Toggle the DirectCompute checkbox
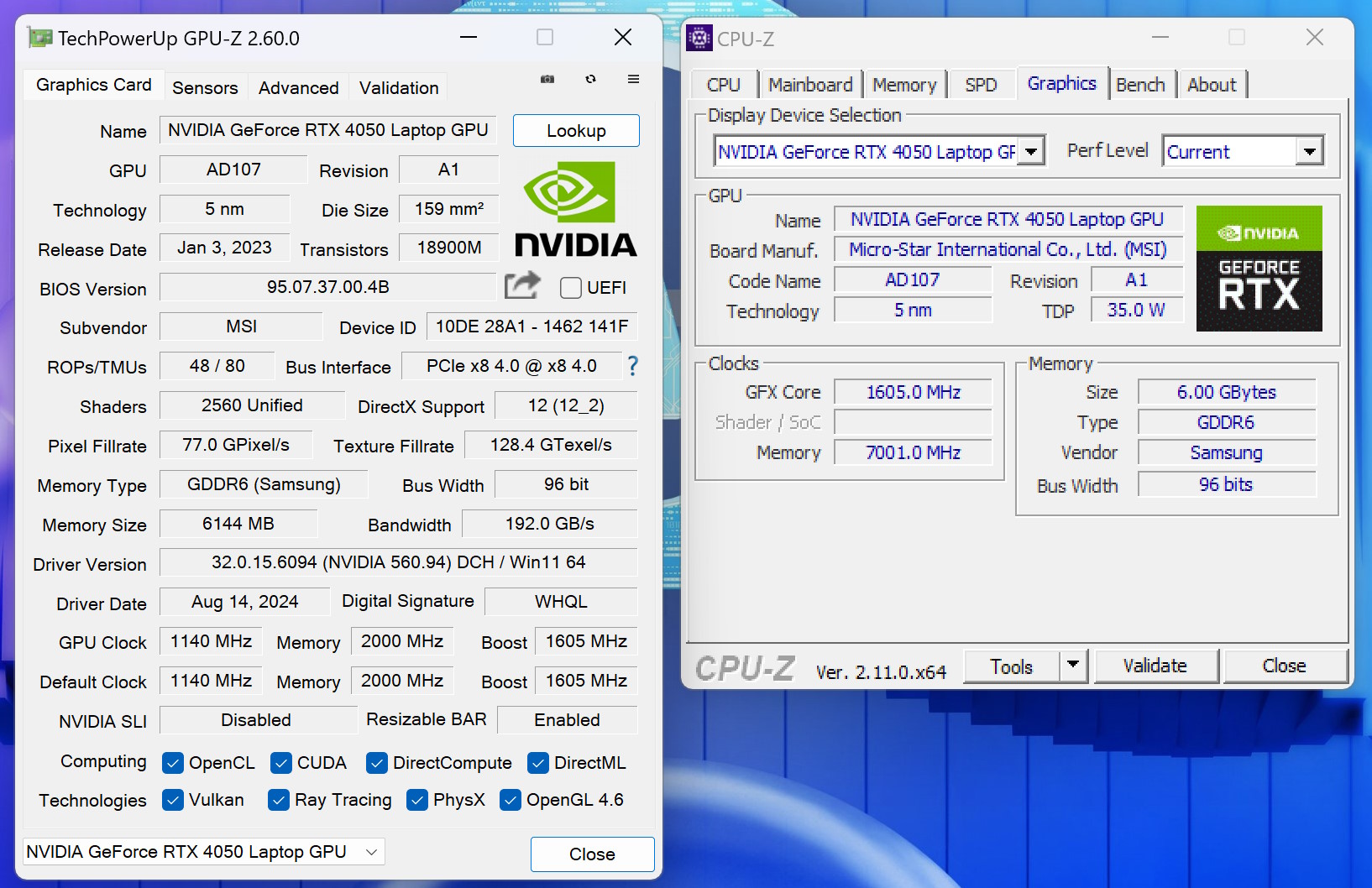Screen dimensions: 1372x888 point(377,763)
